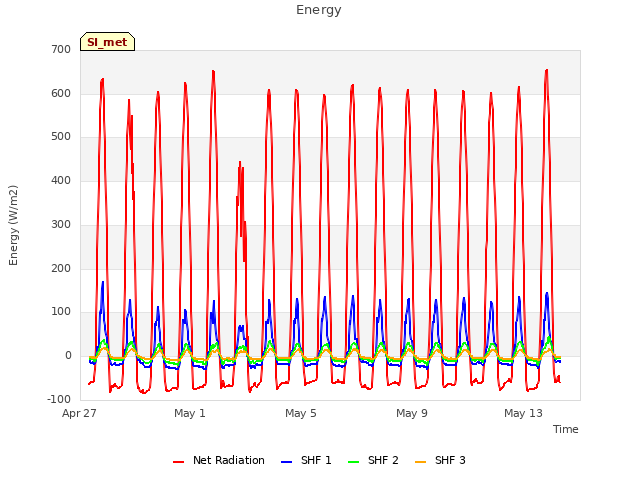Click the Energy (W/m2) axis label
Viewport: 640px width, 480px height.
pyautogui.click(x=13, y=225)
